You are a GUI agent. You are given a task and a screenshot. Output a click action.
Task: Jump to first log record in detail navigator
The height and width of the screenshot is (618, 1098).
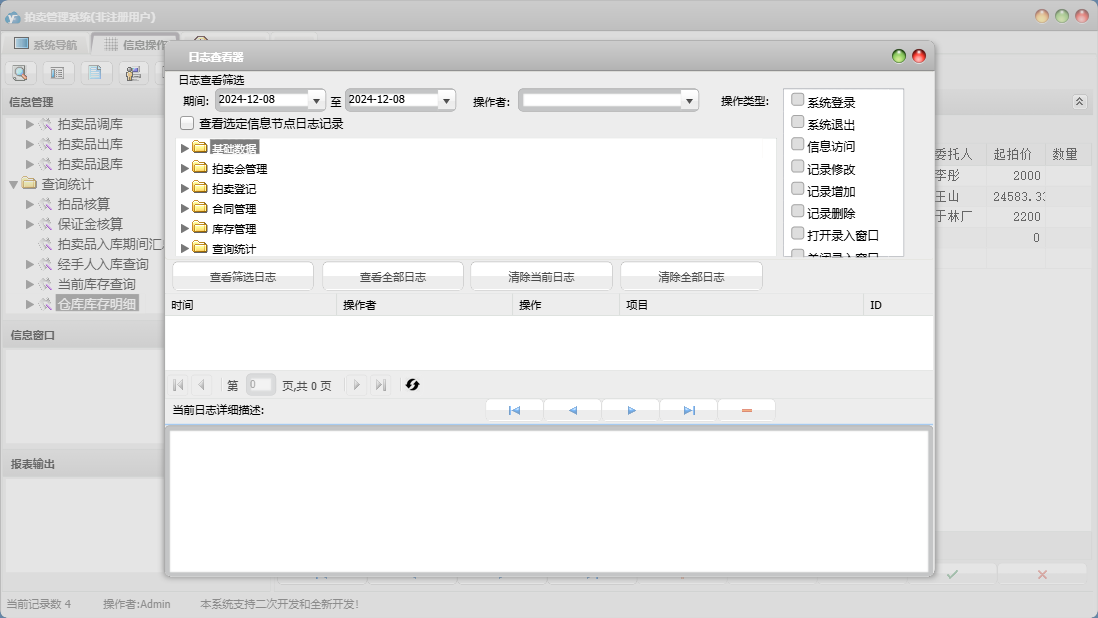(x=514, y=410)
